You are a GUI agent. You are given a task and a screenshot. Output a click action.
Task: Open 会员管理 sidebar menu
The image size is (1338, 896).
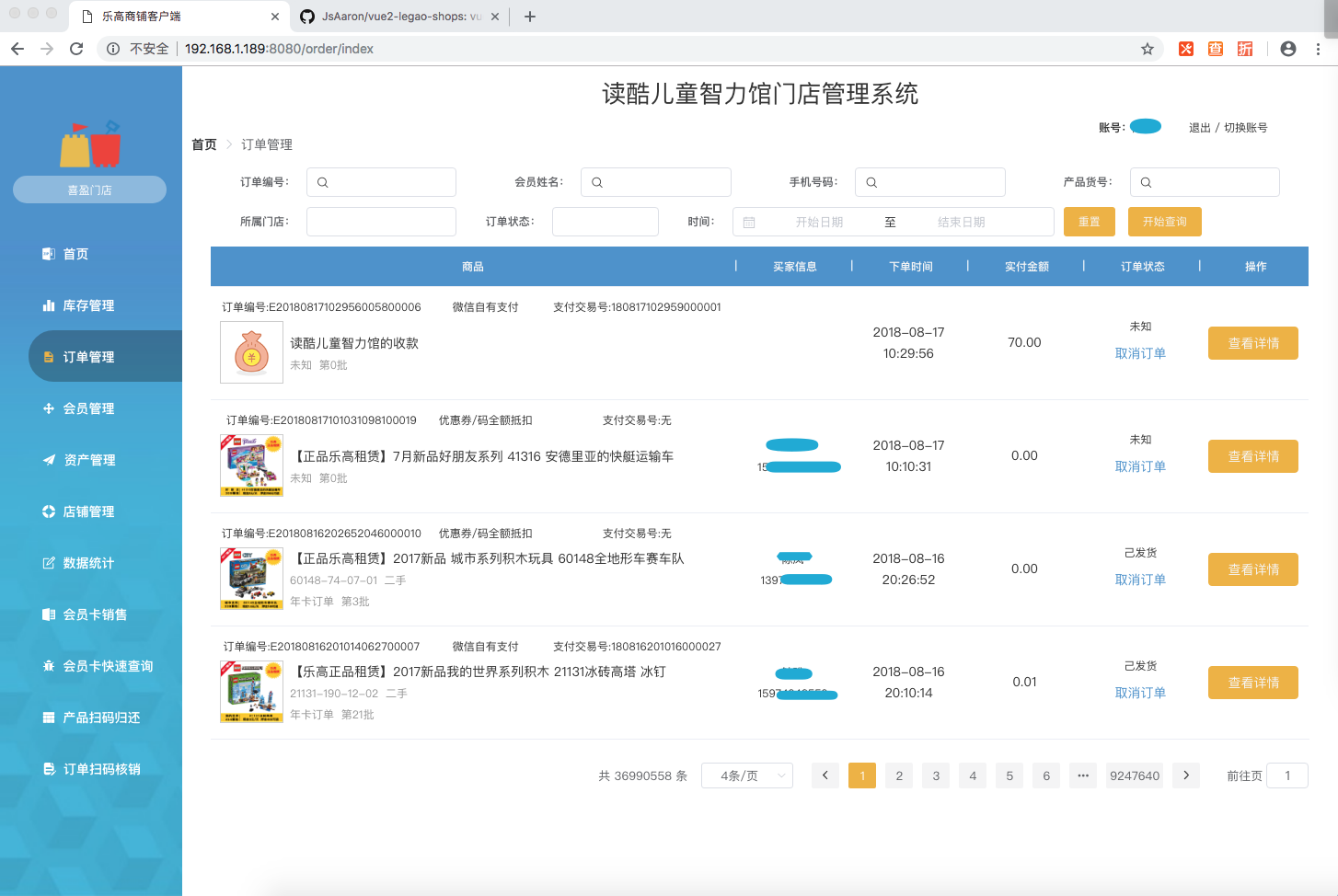click(x=88, y=408)
